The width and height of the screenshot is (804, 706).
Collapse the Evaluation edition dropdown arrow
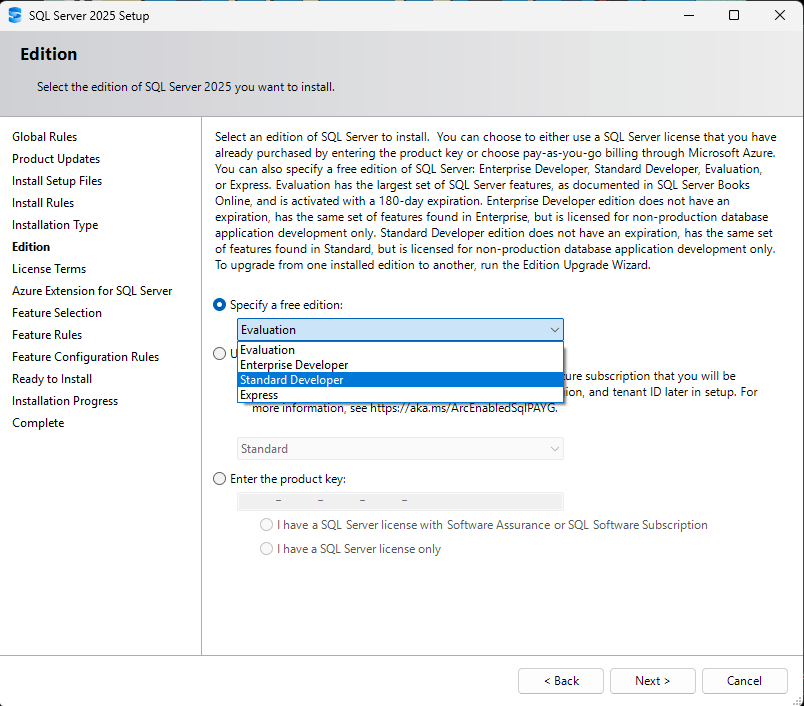tap(554, 330)
